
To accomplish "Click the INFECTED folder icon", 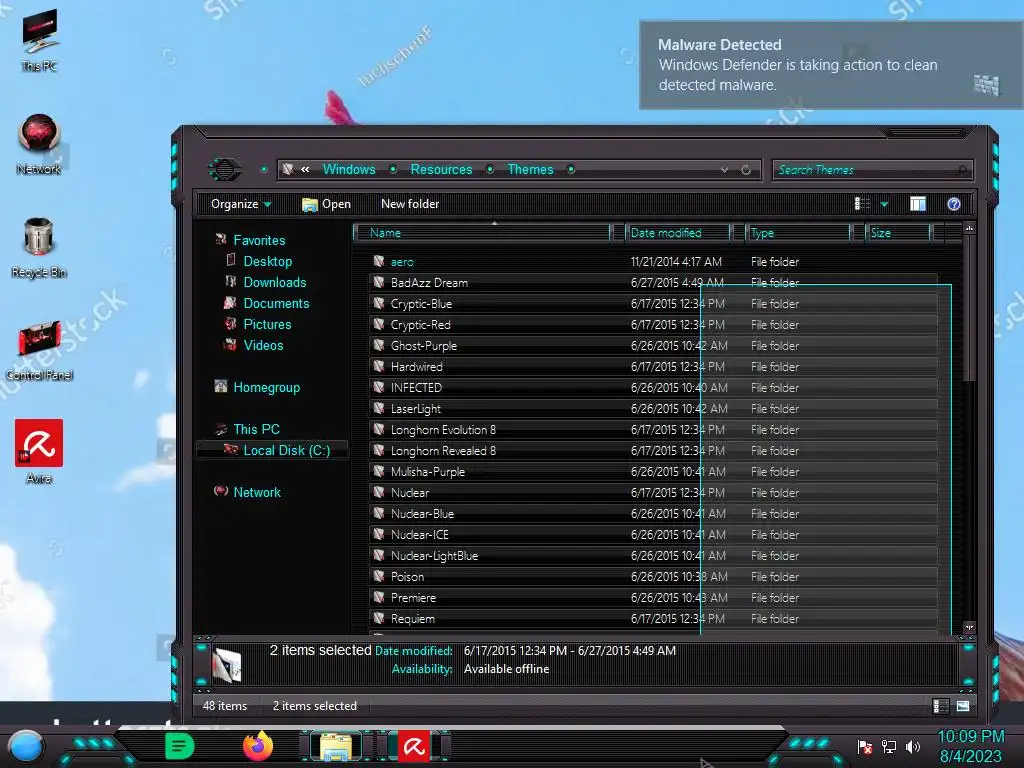I will pyautogui.click(x=379, y=387).
